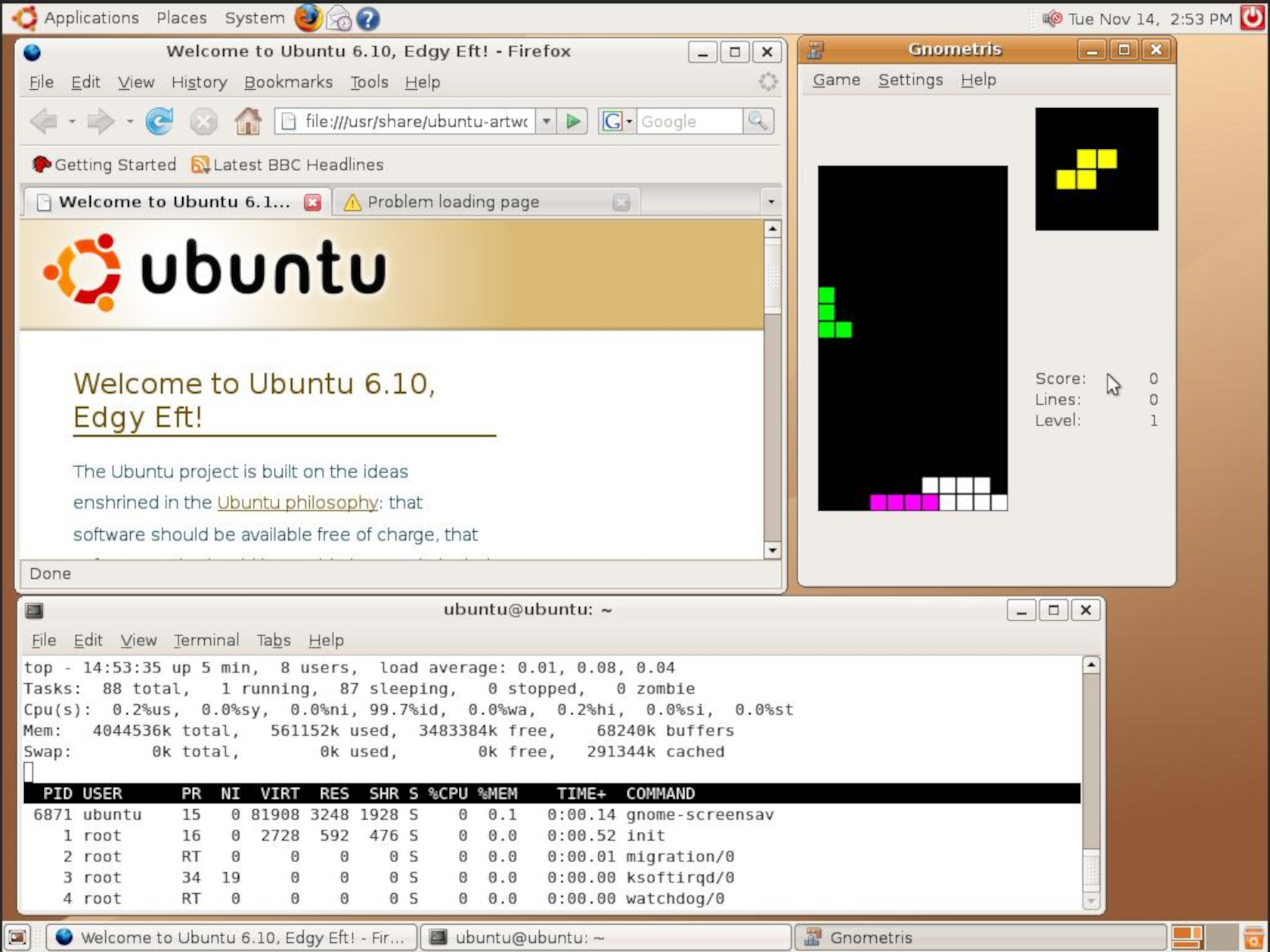The height and width of the screenshot is (952, 1270).
Task: Open the System menu
Action: [x=254, y=17]
